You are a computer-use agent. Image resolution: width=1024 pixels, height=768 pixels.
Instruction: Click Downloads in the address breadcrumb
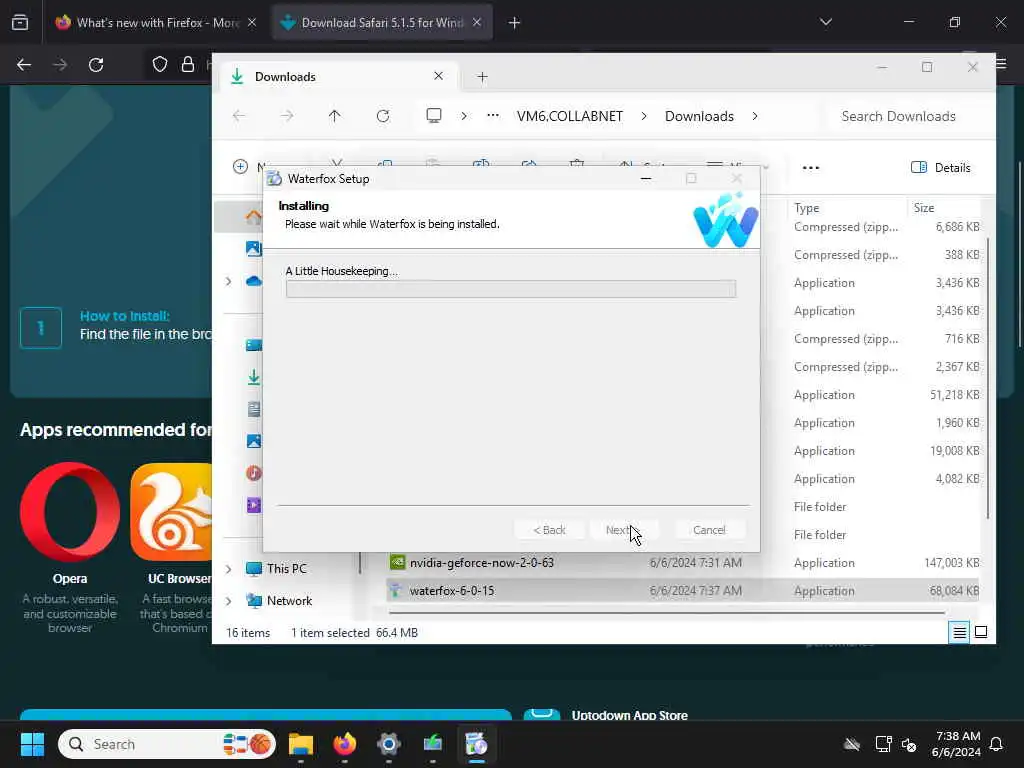[699, 116]
